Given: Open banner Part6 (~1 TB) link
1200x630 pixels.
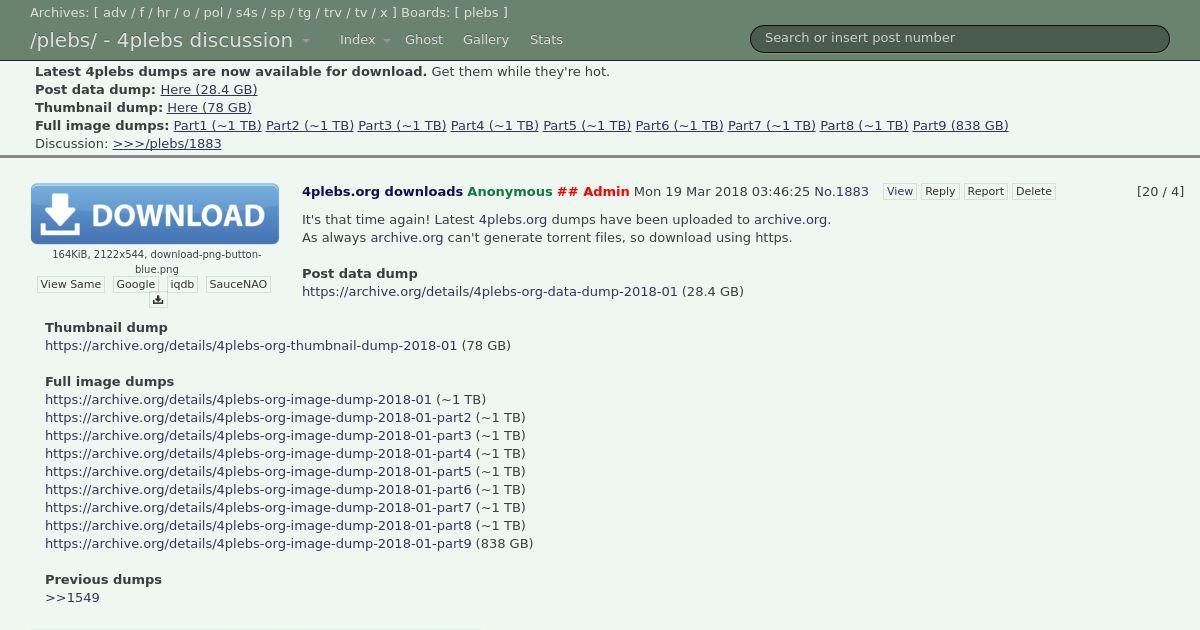Looking at the screenshot, I should [x=679, y=126].
